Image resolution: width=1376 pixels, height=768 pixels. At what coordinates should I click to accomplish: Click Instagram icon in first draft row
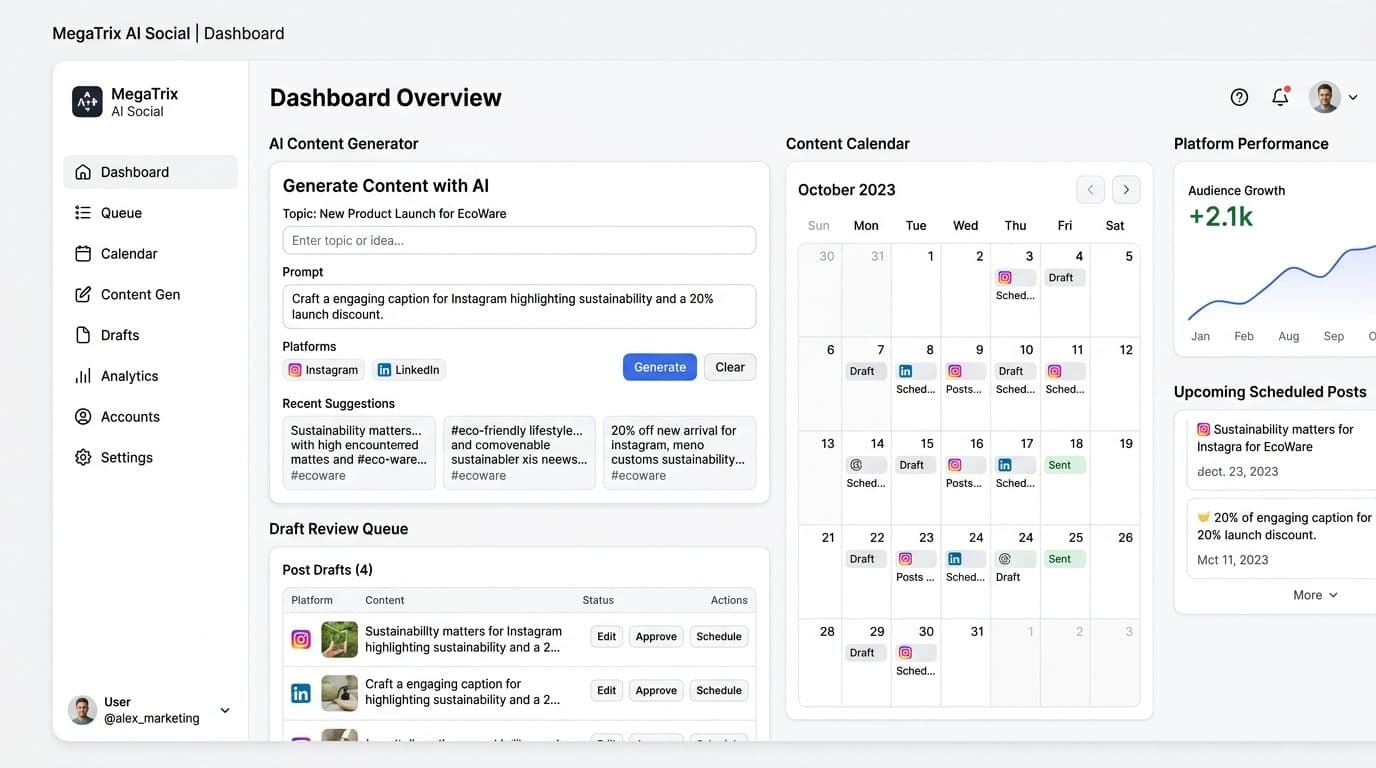click(301, 639)
